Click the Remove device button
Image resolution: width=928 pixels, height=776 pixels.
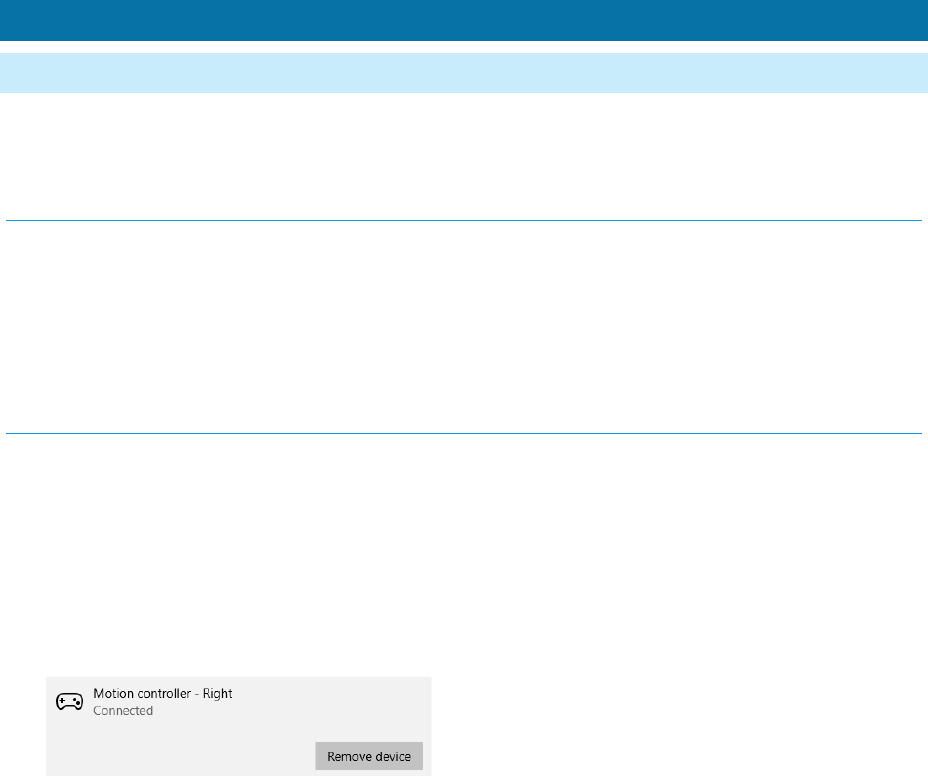click(x=369, y=756)
